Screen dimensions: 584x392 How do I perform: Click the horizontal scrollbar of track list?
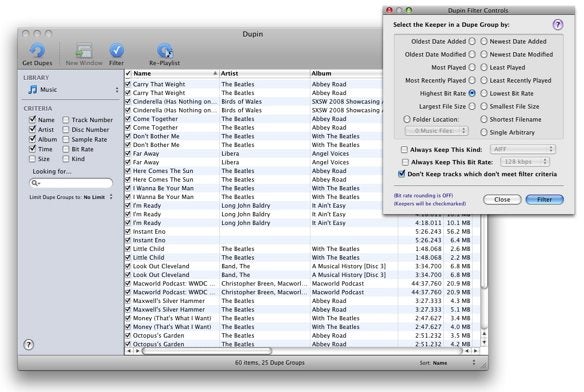click(207, 351)
